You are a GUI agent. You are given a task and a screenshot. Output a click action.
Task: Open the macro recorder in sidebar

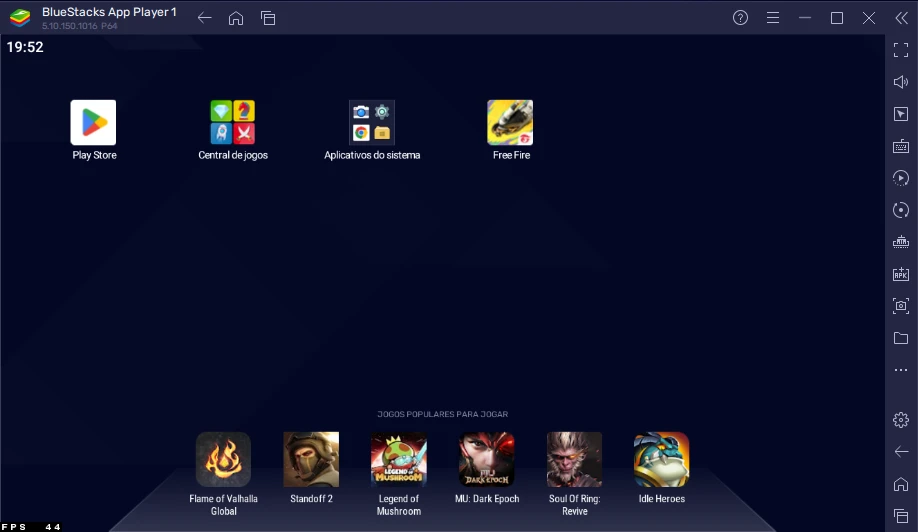point(901,178)
